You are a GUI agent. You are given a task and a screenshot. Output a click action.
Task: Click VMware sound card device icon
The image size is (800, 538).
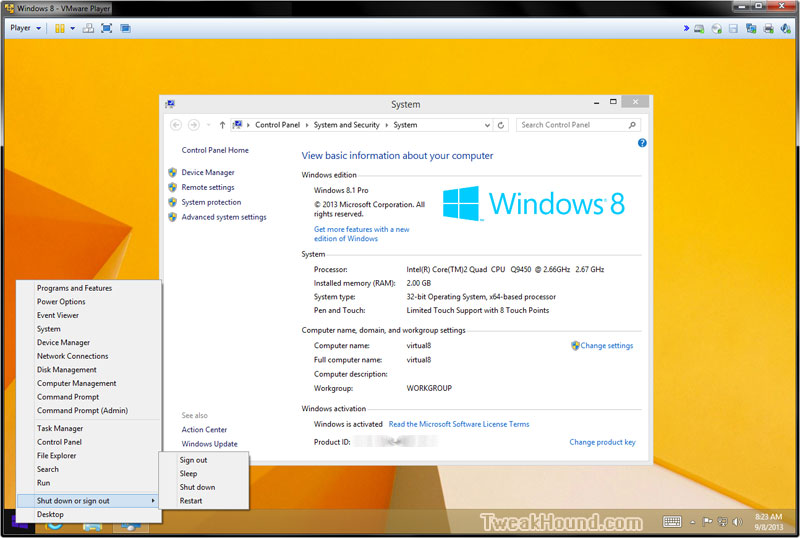[x=786, y=29]
